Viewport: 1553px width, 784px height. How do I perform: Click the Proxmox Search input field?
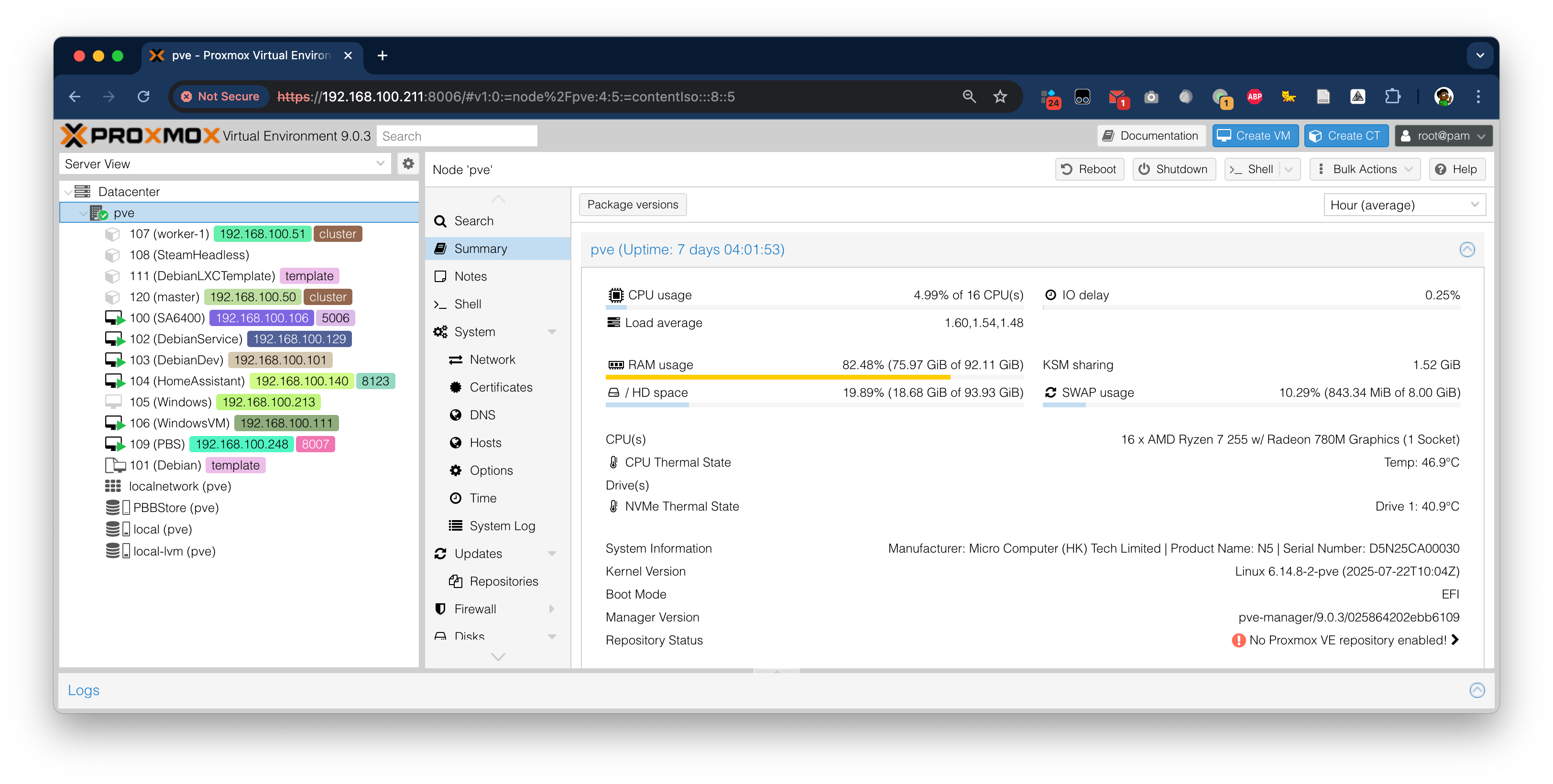point(457,136)
